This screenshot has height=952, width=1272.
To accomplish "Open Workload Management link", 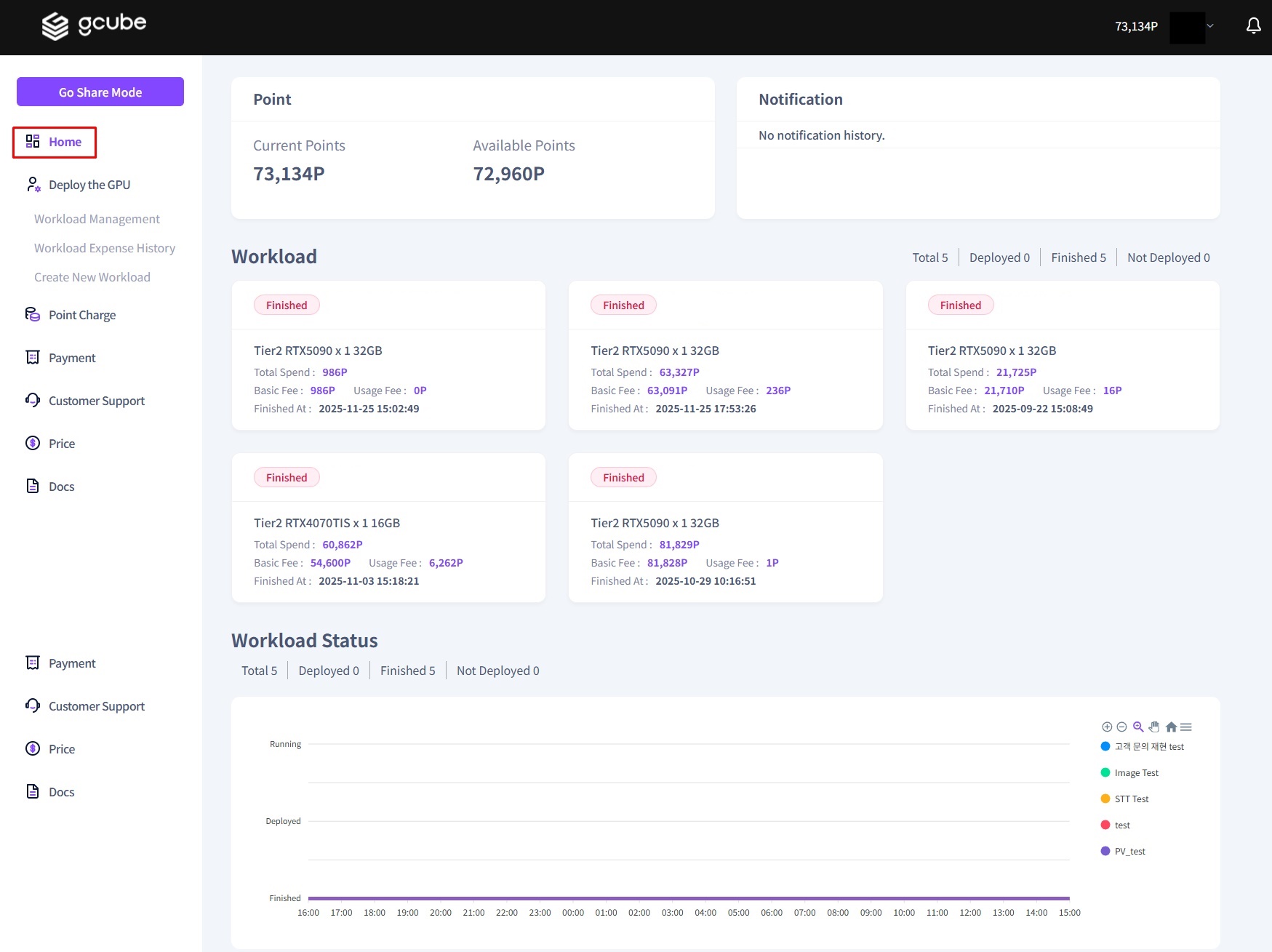I will click(97, 219).
